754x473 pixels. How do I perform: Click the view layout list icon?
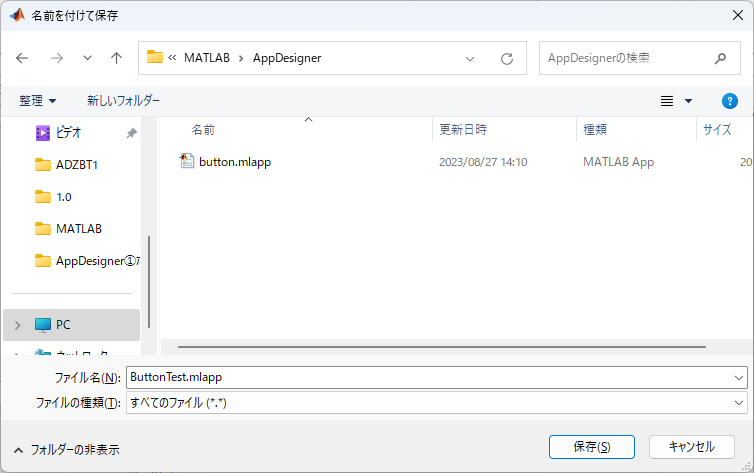pos(666,101)
